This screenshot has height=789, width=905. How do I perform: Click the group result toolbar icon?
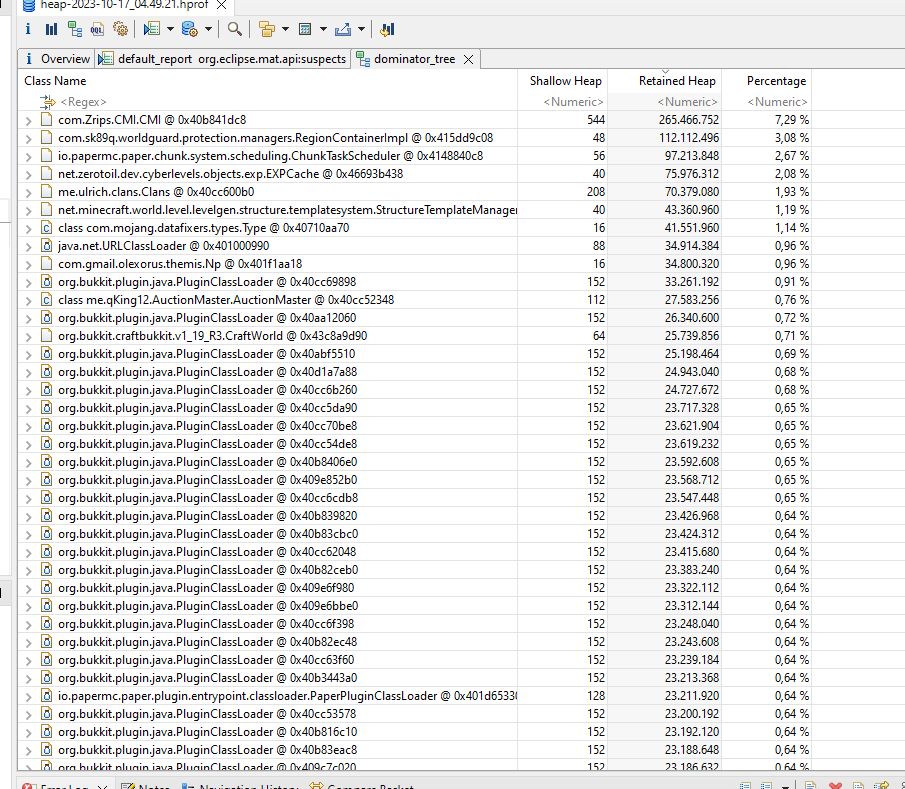(x=265, y=29)
